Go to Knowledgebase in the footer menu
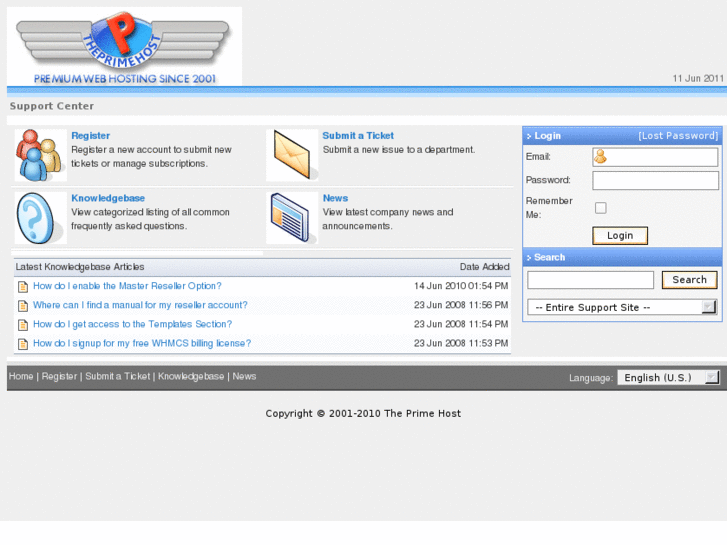The width and height of the screenshot is (727, 545). pos(191,376)
